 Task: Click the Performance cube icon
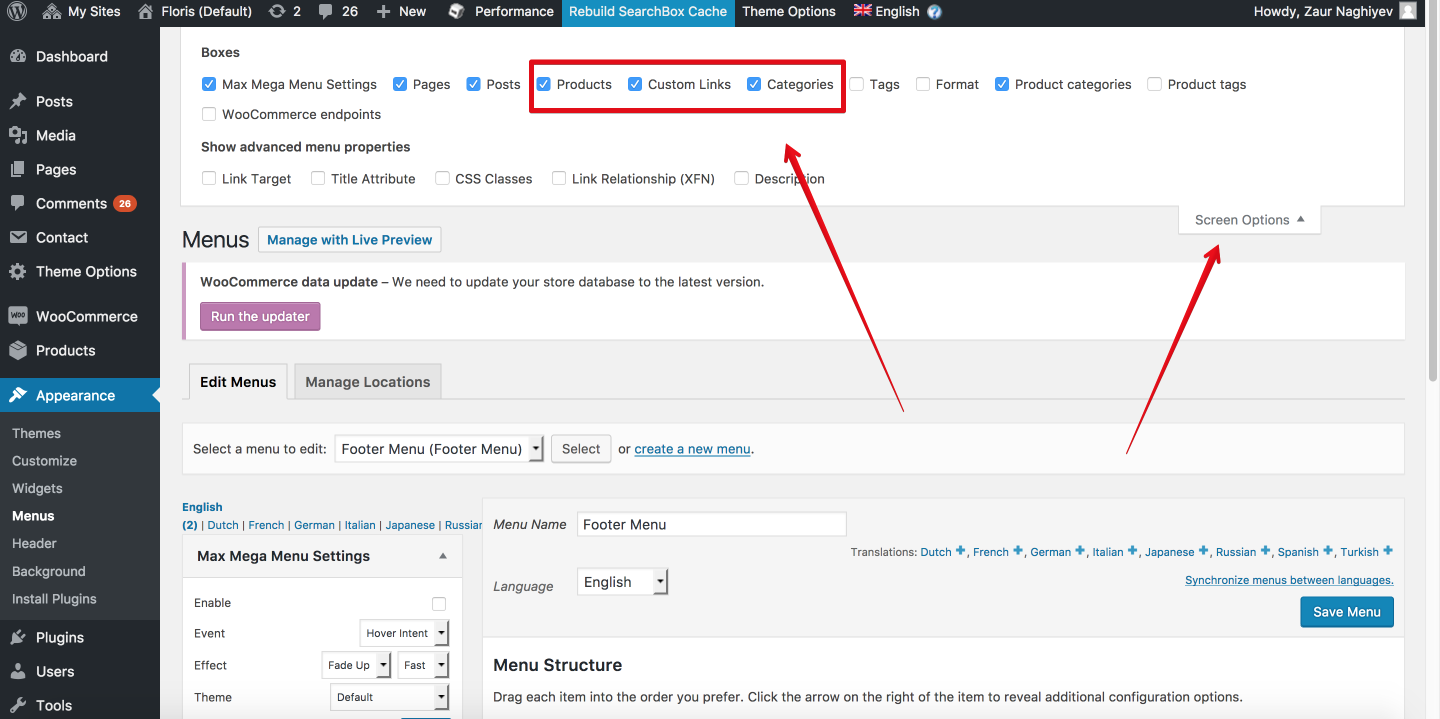[457, 12]
